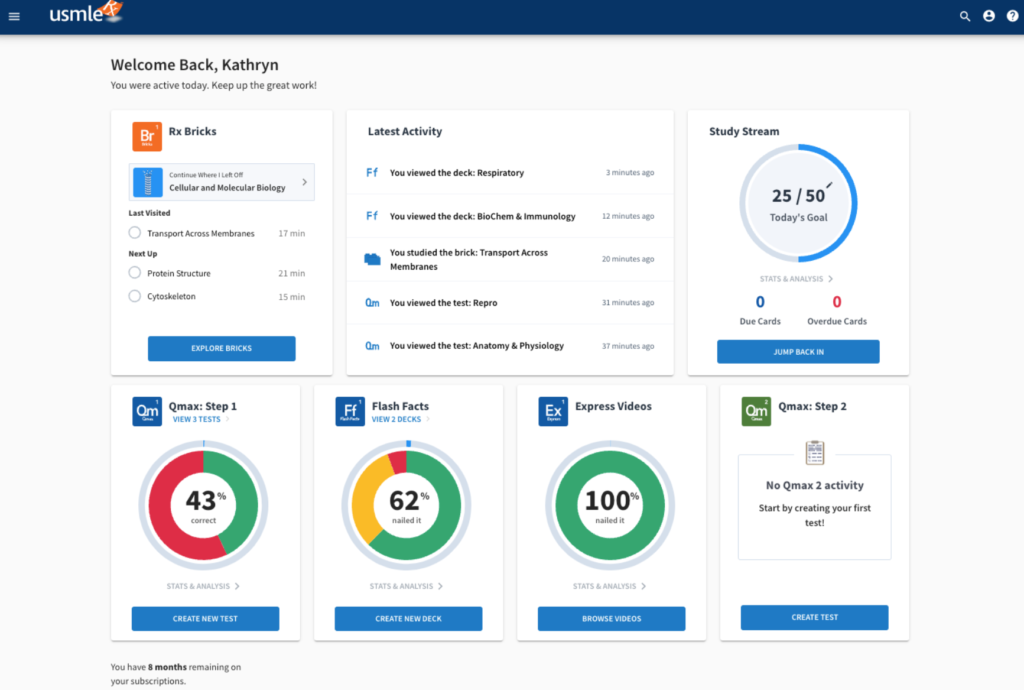Click the Express Videos Ex icon
1024x690 pixels.
pyautogui.click(x=553, y=411)
